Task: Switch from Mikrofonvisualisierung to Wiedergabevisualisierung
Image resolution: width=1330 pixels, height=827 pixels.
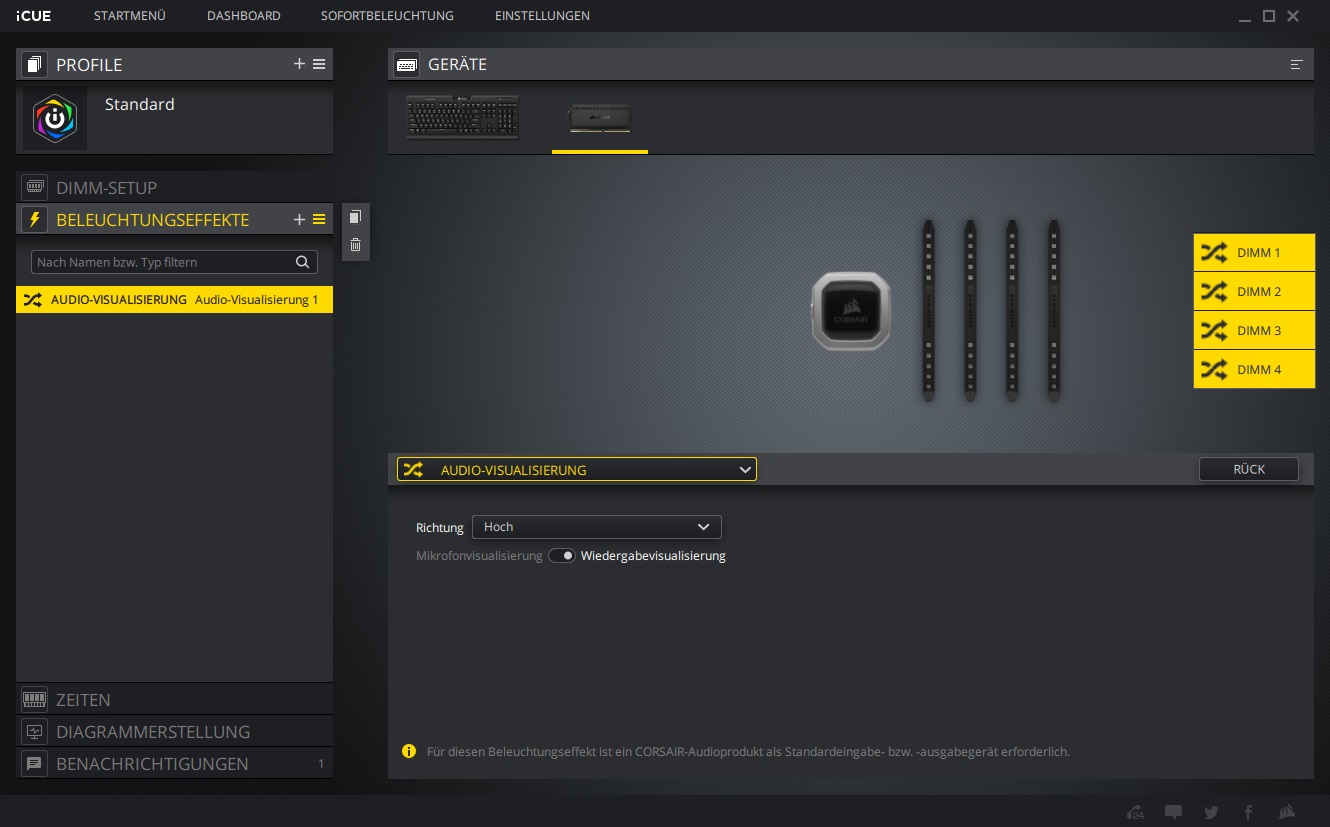Action: point(562,555)
